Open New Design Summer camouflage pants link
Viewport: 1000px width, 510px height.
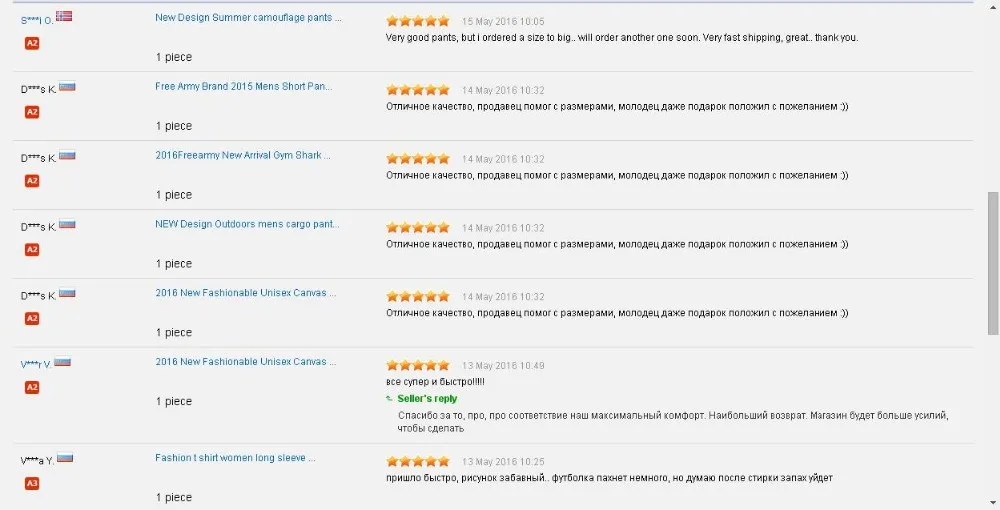pos(248,18)
